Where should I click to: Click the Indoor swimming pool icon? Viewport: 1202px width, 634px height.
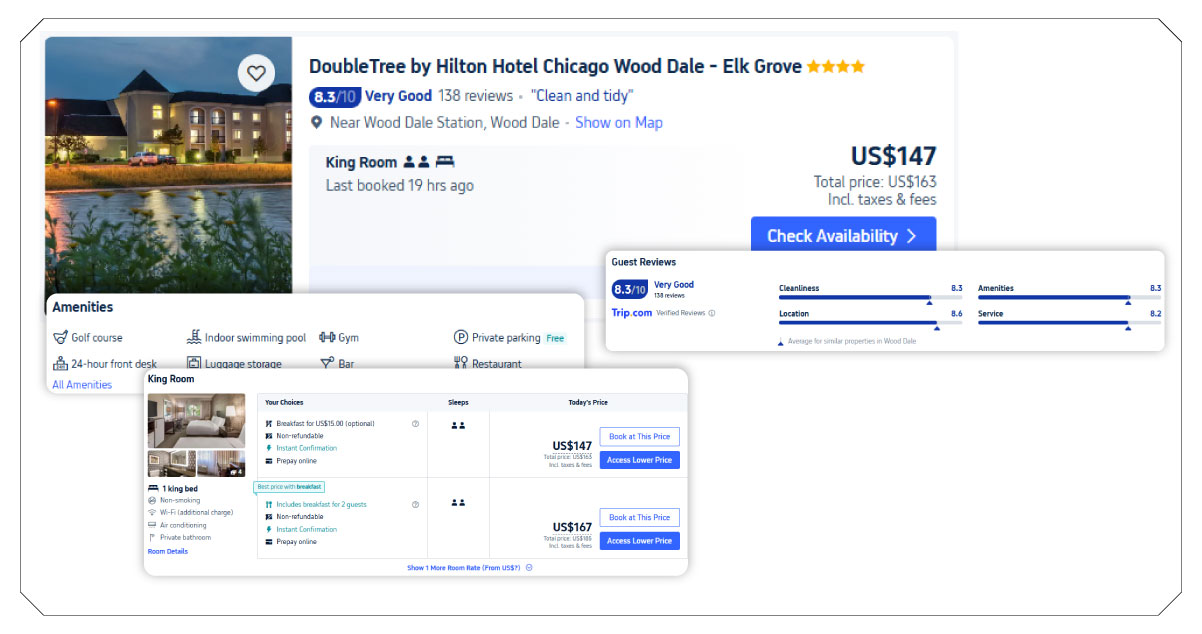point(194,336)
